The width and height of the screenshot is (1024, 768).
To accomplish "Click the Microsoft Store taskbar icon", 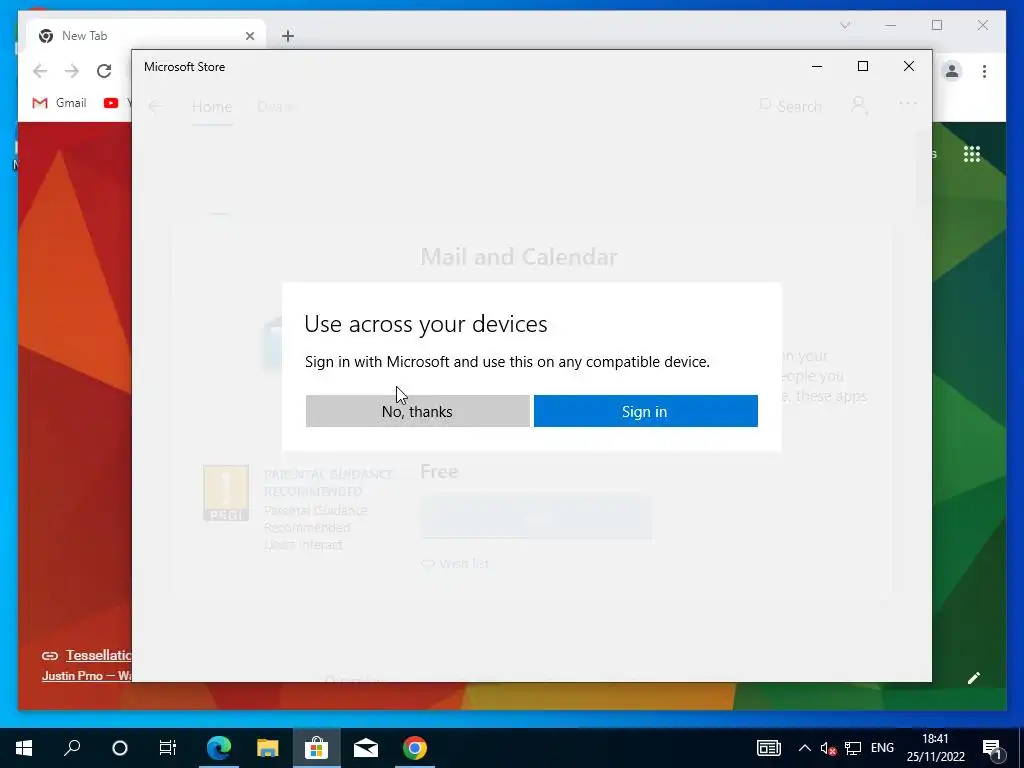I will coord(317,748).
